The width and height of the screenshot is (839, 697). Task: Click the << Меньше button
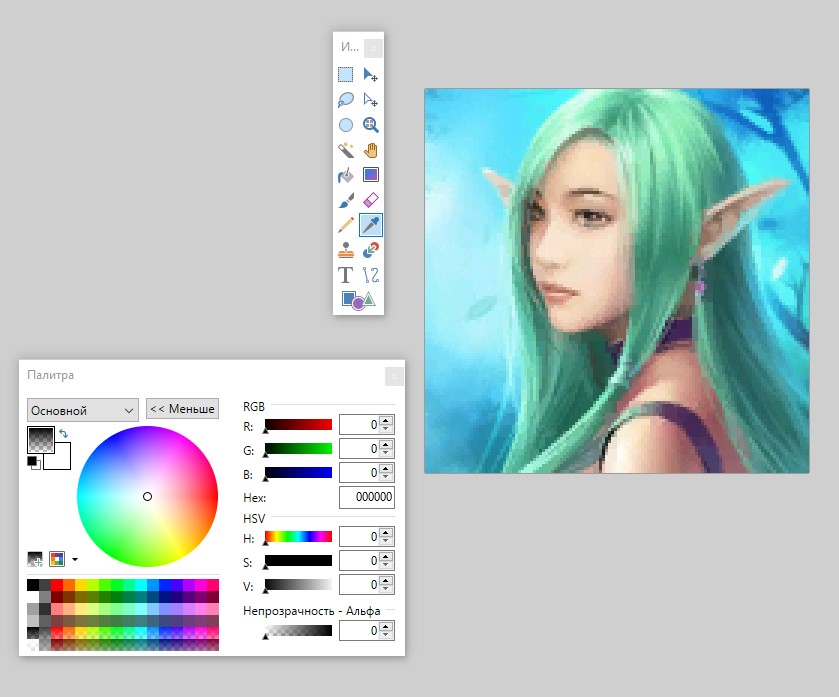(182, 409)
